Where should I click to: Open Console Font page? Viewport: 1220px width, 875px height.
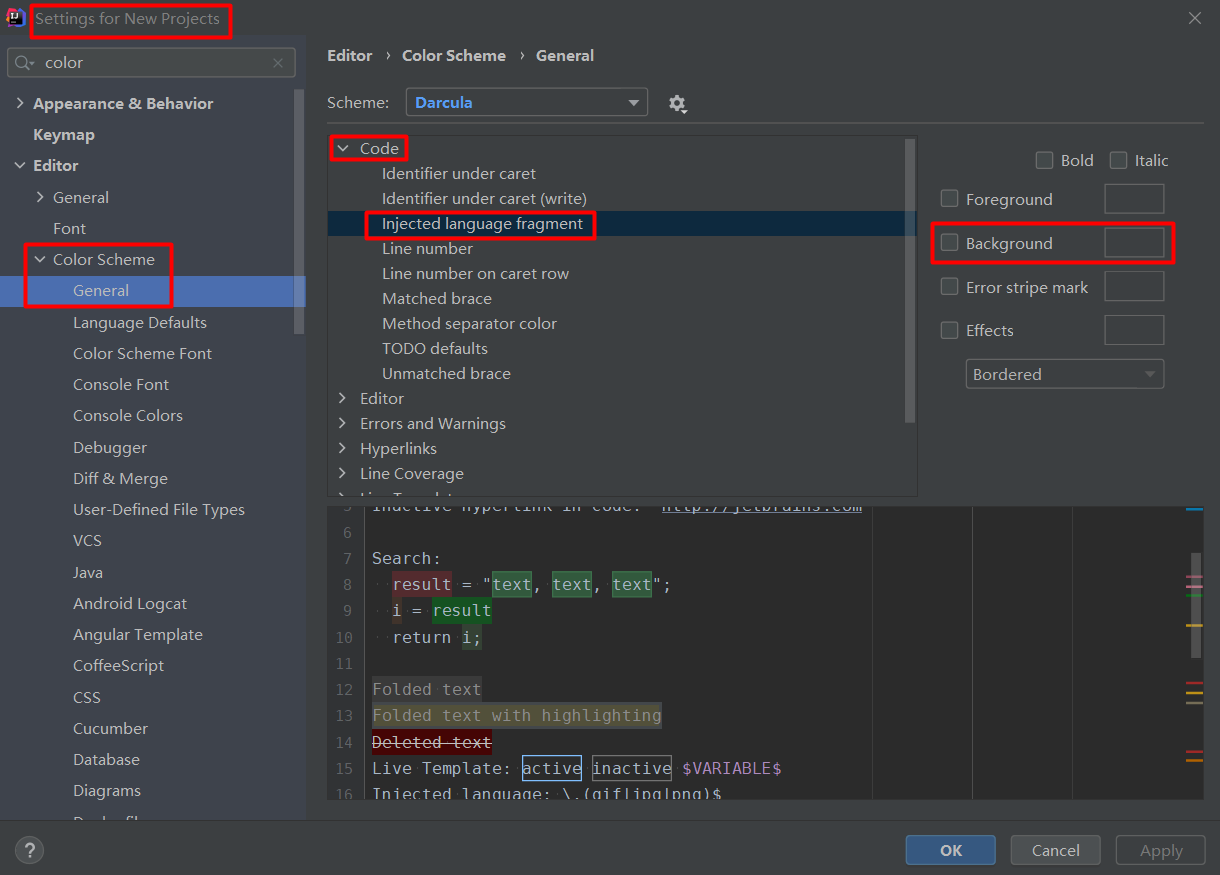(x=121, y=384)
